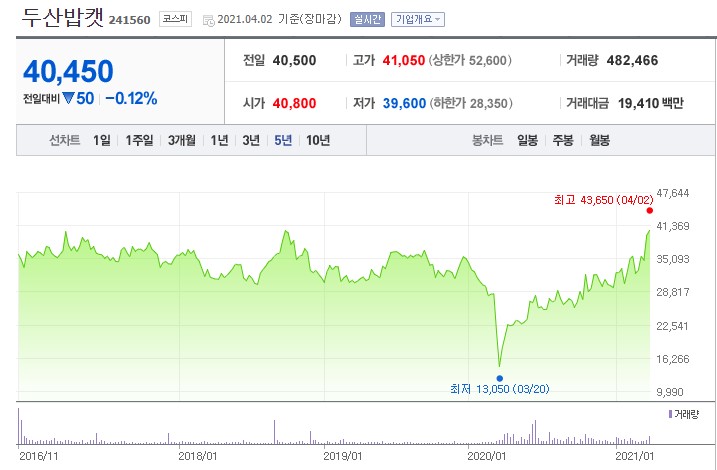The height and width of the screenshot is (470, 717).
Task: Click the 저가 value 39,600
Action: coord(404,103)
